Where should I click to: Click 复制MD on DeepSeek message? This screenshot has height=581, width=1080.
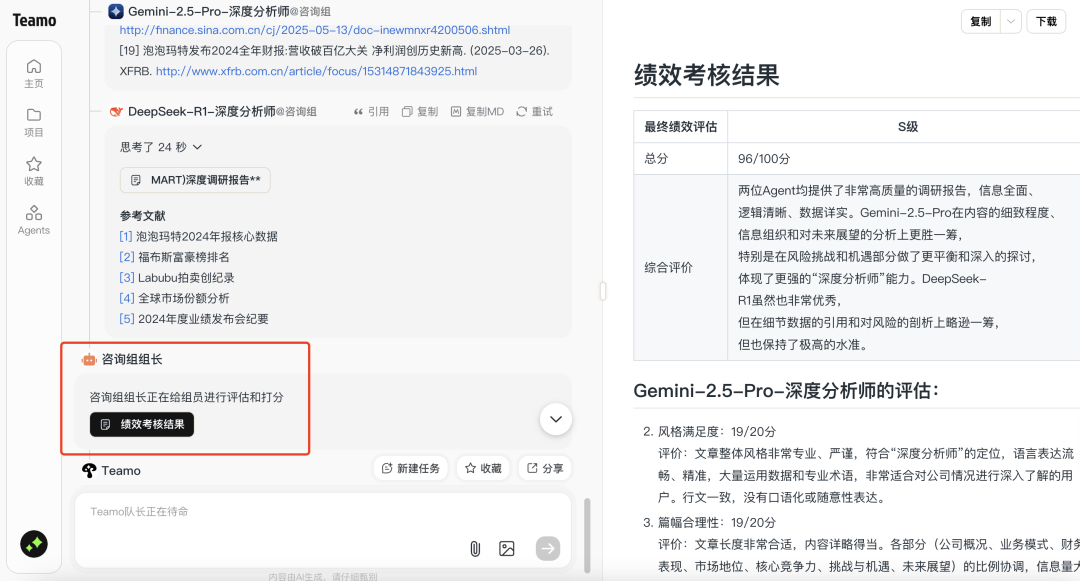pyautogui.click(x=477, y=112)
